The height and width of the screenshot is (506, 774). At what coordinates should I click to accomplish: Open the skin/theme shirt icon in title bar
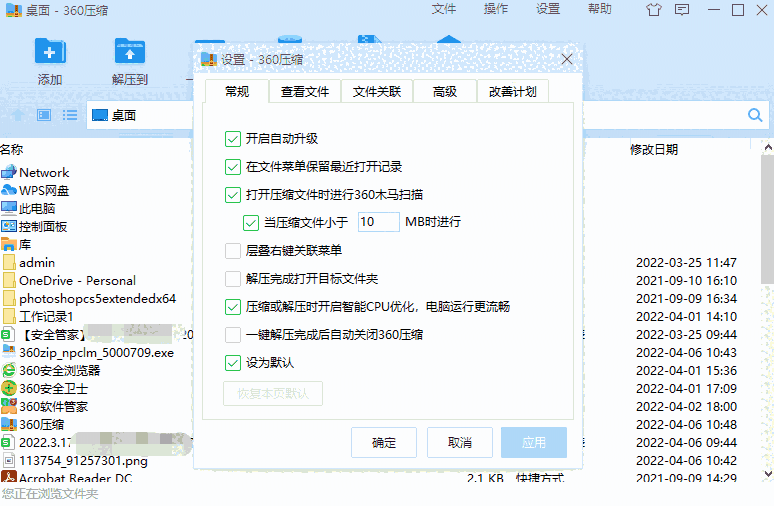pyautogui.click(x=654, y=10)
